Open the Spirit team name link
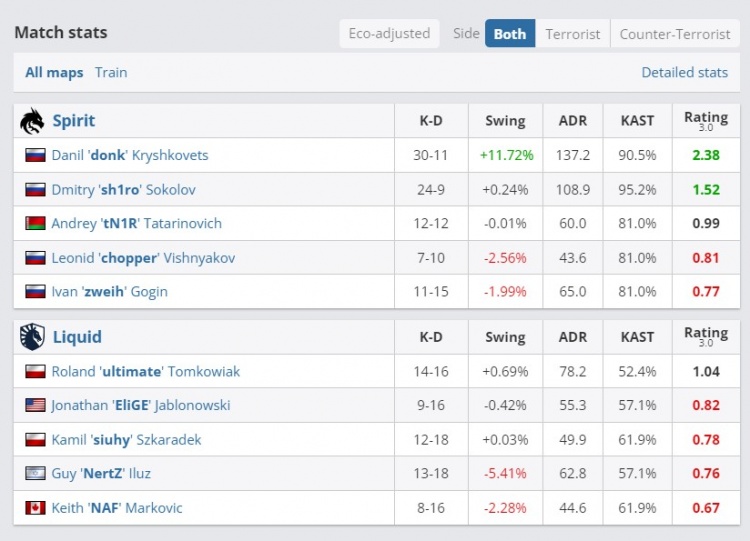The image size is (750, 541). click(74, 121)
